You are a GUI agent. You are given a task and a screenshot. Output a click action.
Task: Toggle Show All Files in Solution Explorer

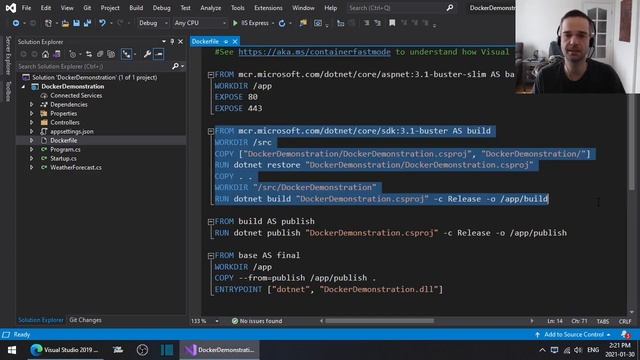pos(111,54)
